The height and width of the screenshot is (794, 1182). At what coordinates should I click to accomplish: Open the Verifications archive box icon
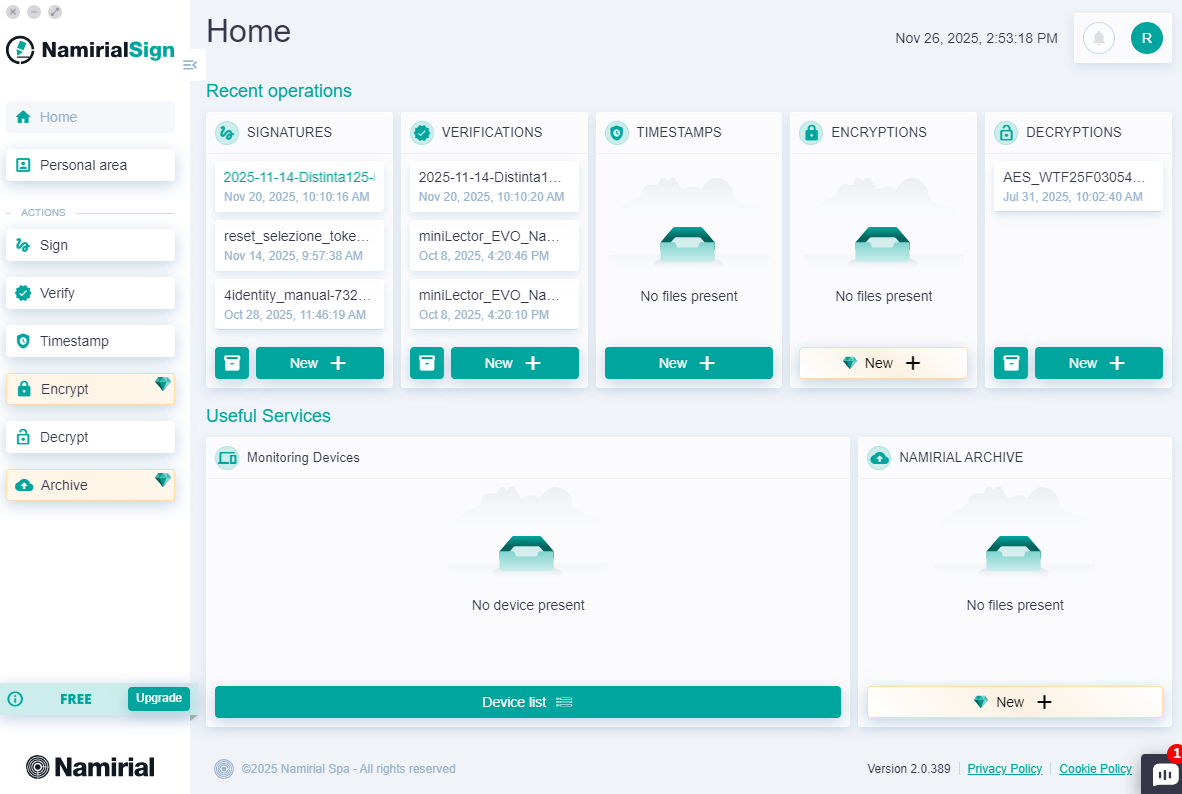tap(427, 363)
